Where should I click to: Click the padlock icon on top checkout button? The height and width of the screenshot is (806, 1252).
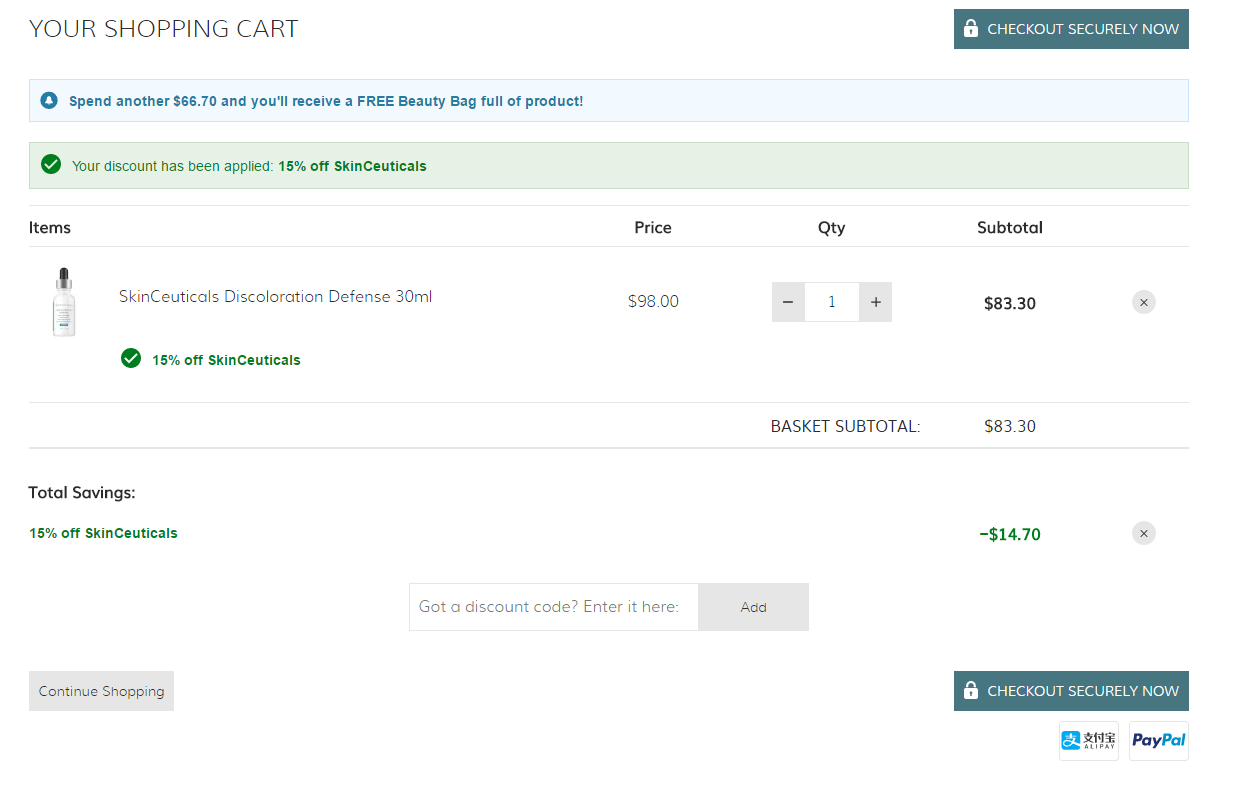click(970, 28)
